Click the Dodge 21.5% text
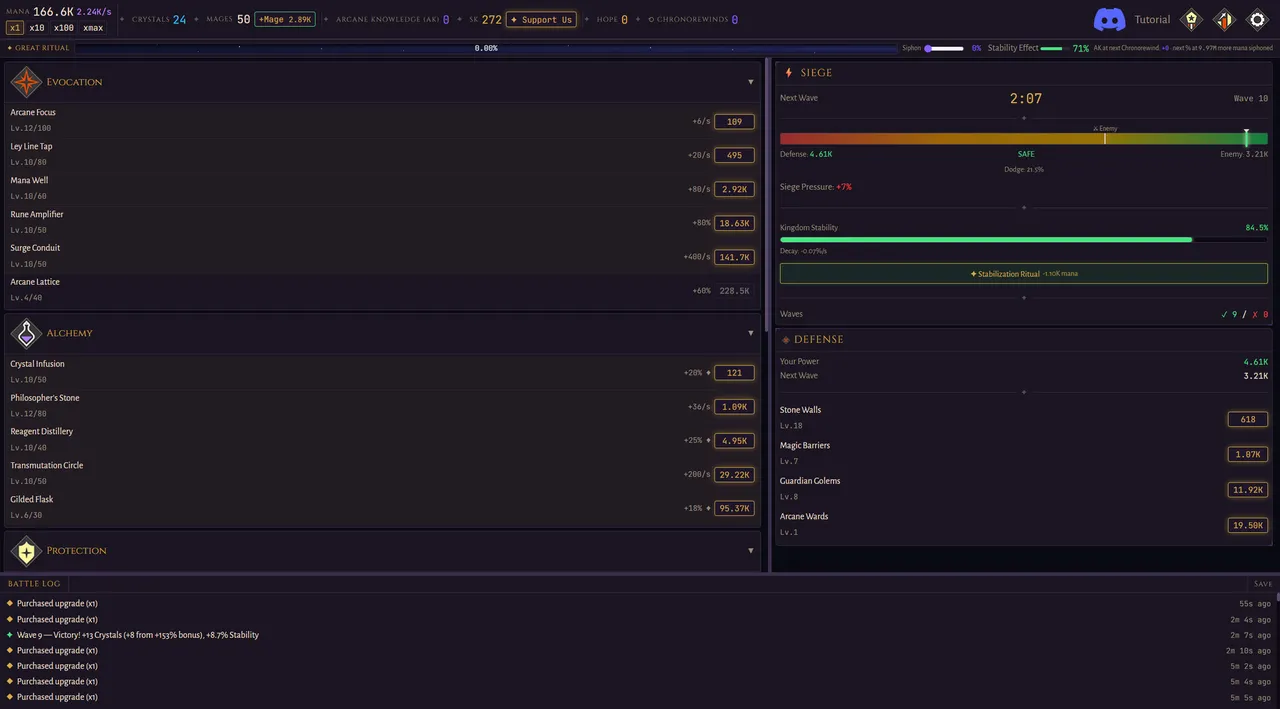 (x=1024, y=169)
